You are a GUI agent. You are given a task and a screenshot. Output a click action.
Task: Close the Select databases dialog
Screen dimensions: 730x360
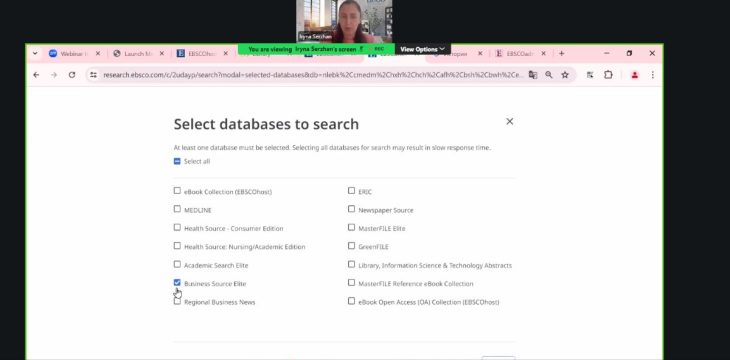509,122
